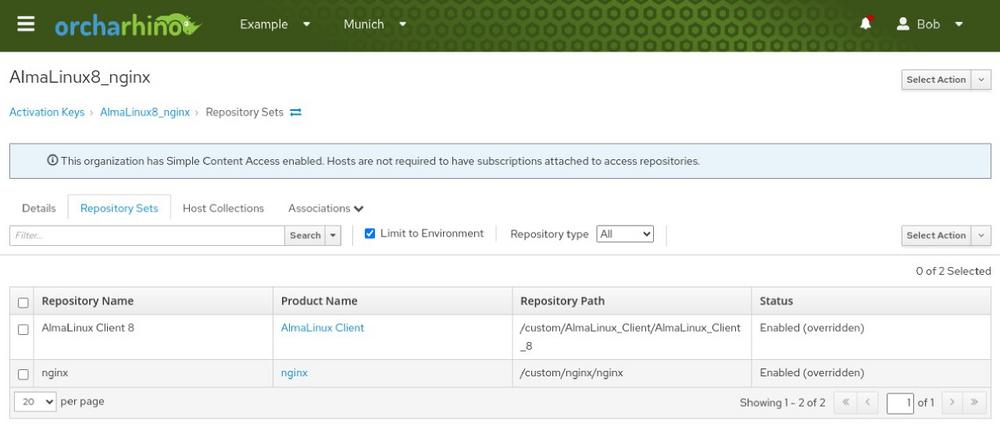Open the Repository type dropdown
1000x445 pixels.
click(624, 234)
